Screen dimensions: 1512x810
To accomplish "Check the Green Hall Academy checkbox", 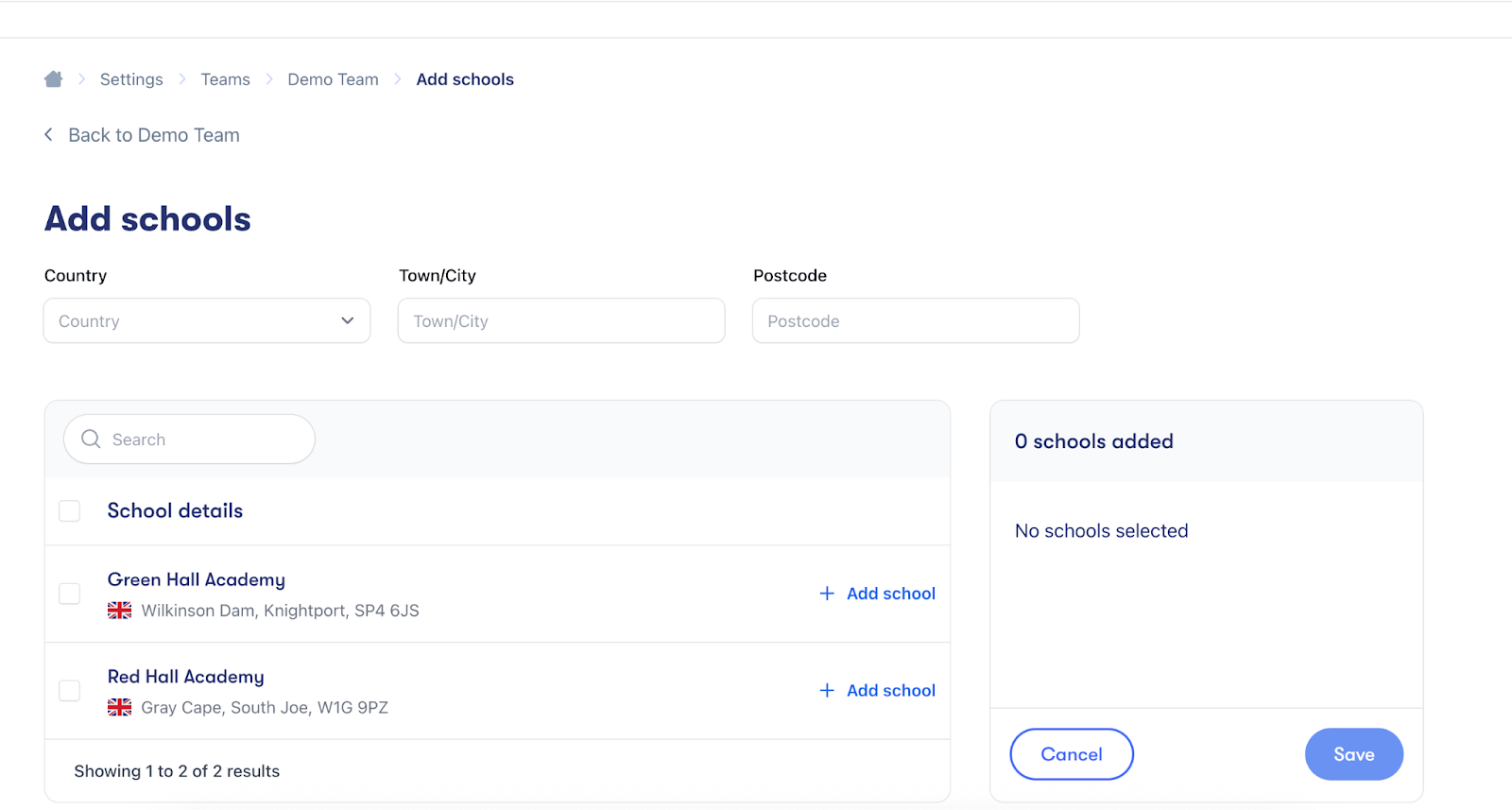I will [70, 594].
